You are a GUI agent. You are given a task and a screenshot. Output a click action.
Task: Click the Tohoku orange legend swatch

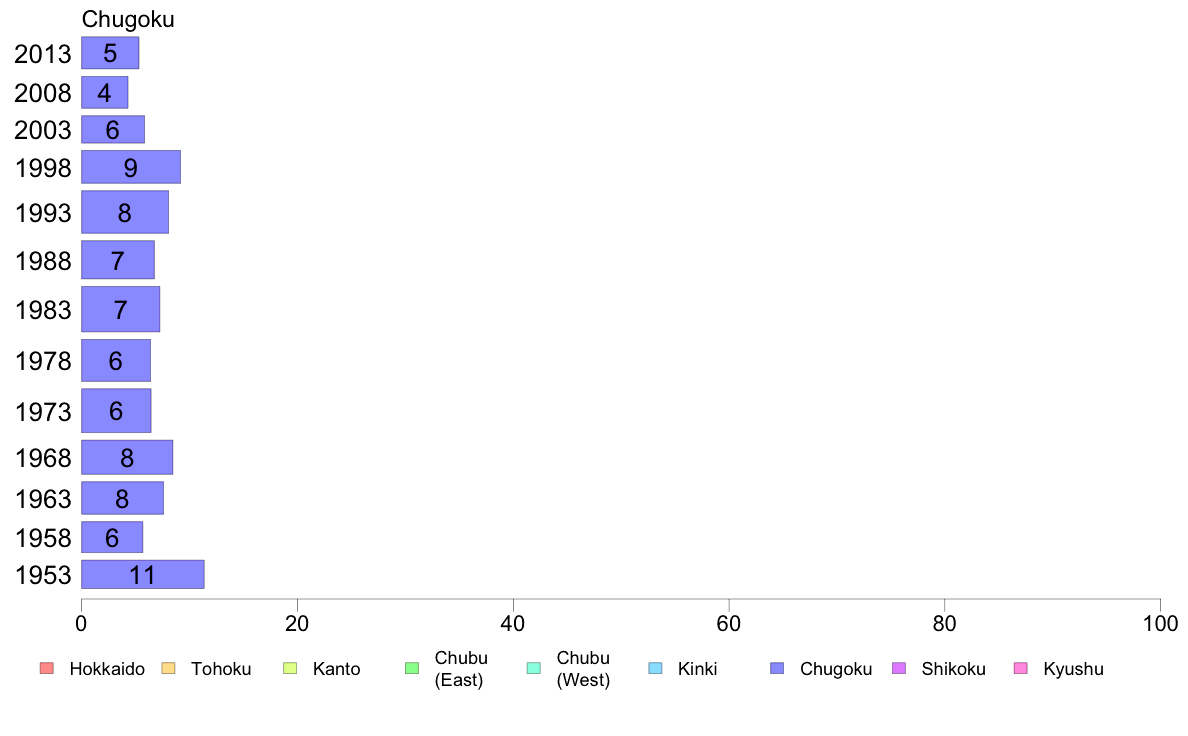[168, 669]
